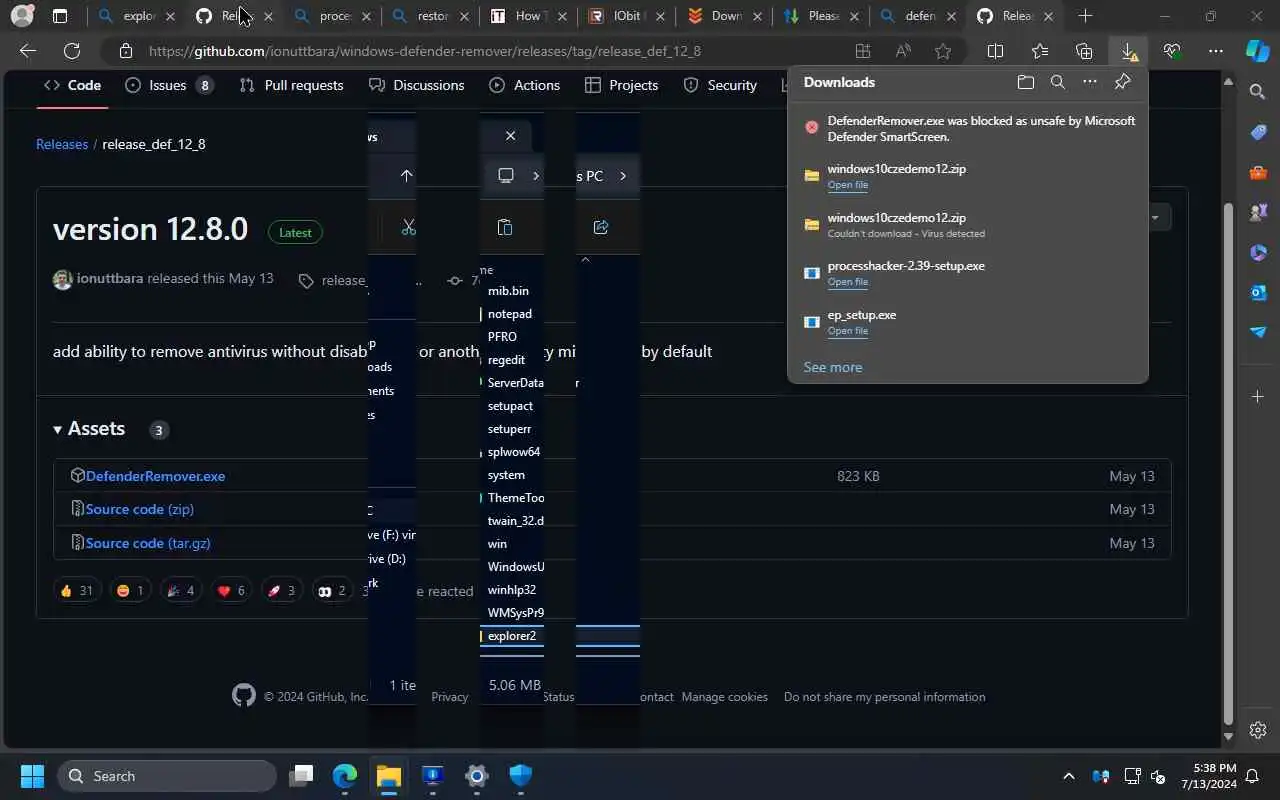Click the Share icon in File Explorer
This screenshot has width=1280, height=800.
[x=601, y=227]
